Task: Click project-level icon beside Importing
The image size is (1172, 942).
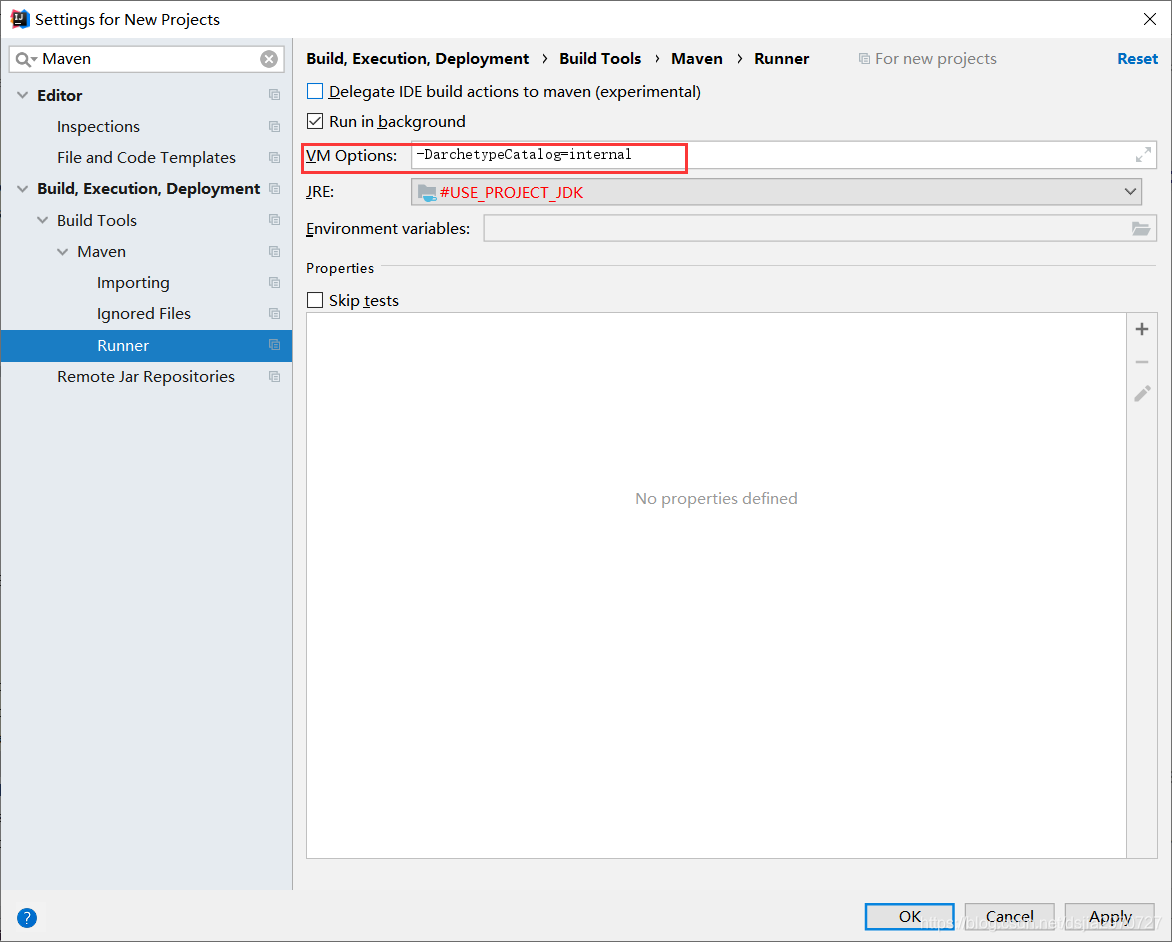Action: 274,283
